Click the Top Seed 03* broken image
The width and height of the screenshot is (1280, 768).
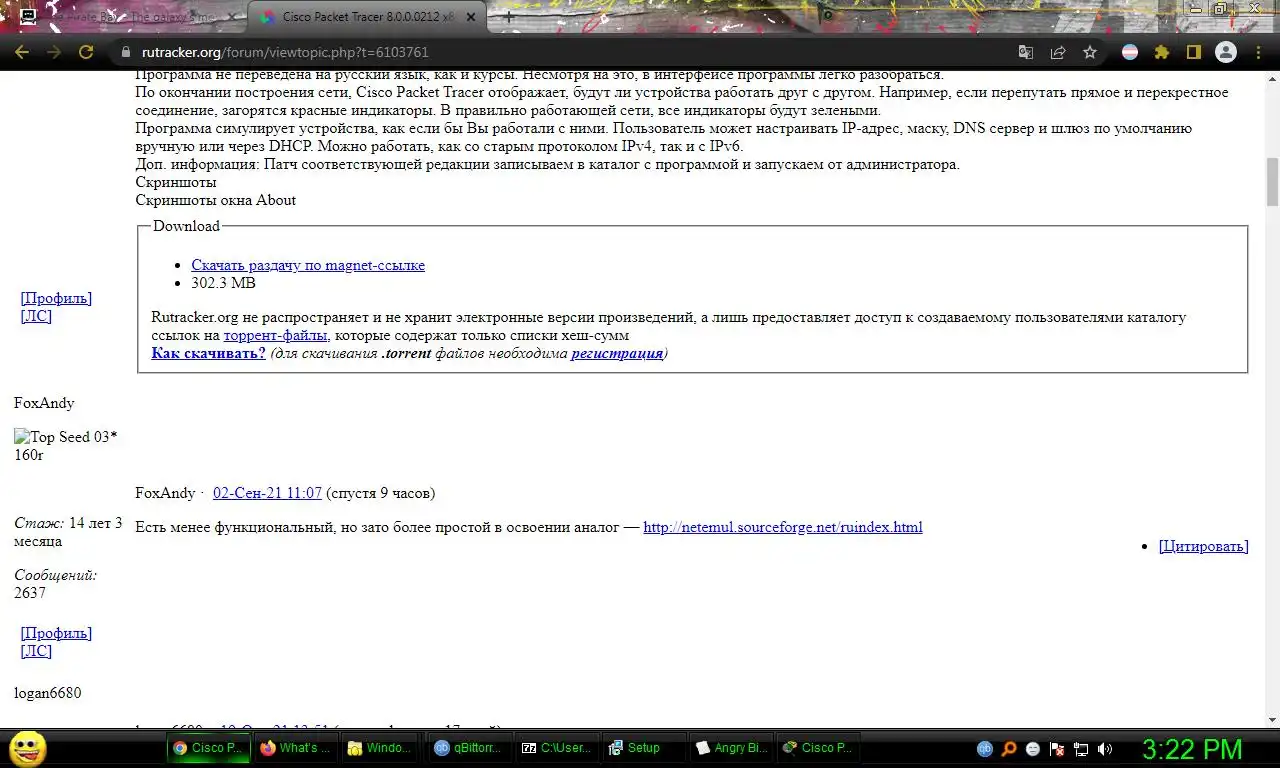tap(65, 437)
